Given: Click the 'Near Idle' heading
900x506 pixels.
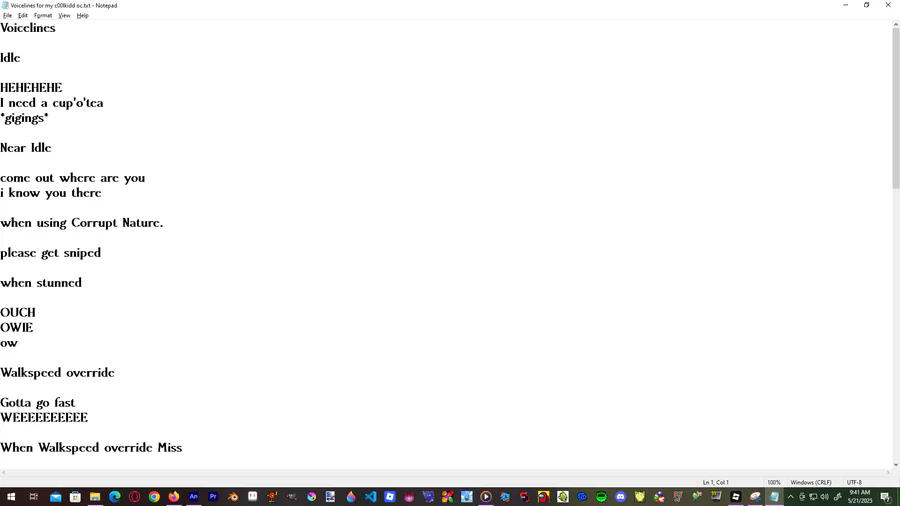Looking at the screenshot, I should tap(26, 148).
